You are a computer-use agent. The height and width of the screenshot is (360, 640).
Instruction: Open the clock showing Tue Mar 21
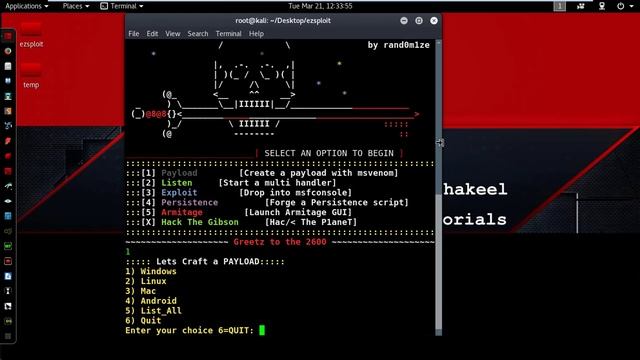[320, 6]
